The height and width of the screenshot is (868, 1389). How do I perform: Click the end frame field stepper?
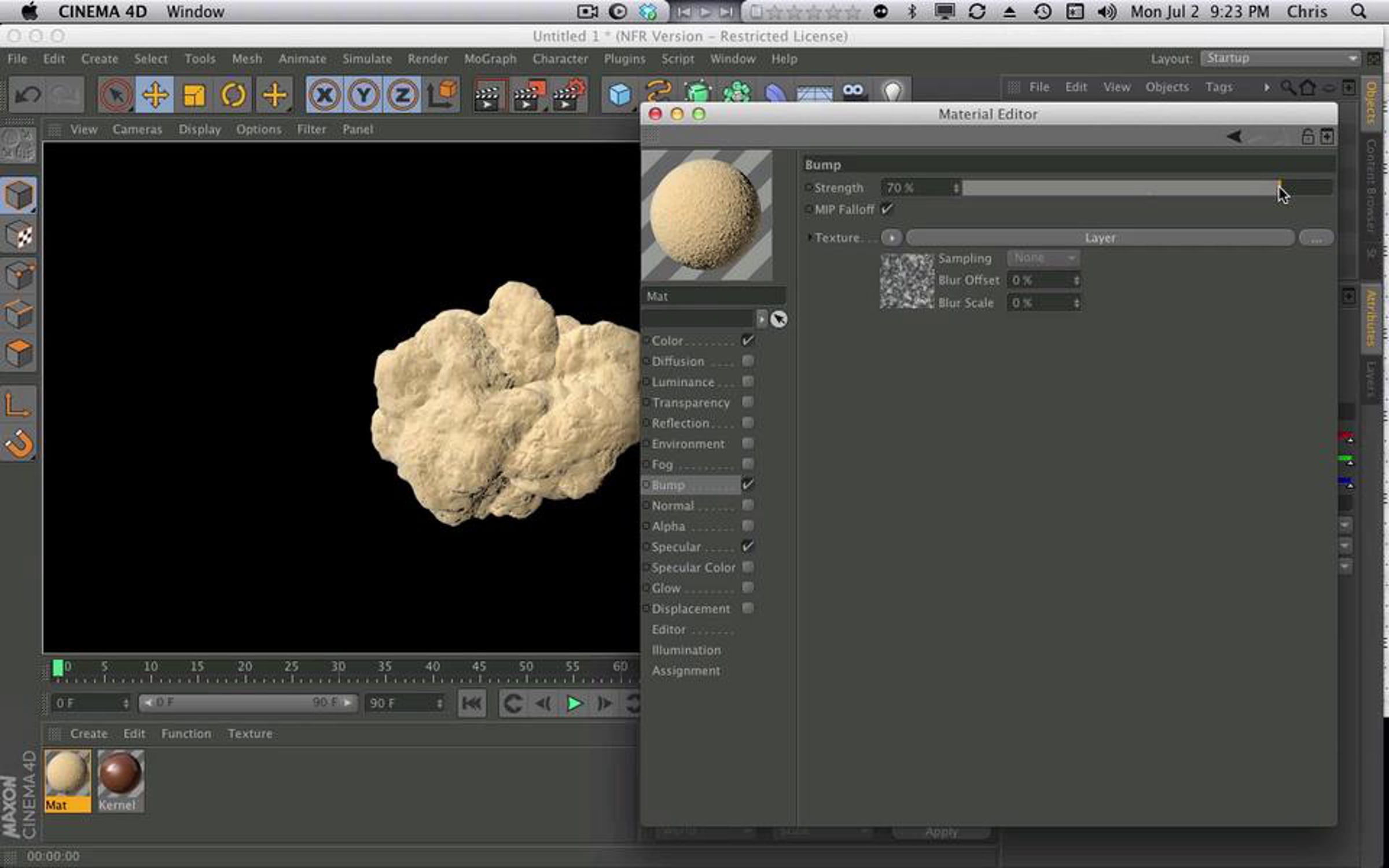(439, 703)
